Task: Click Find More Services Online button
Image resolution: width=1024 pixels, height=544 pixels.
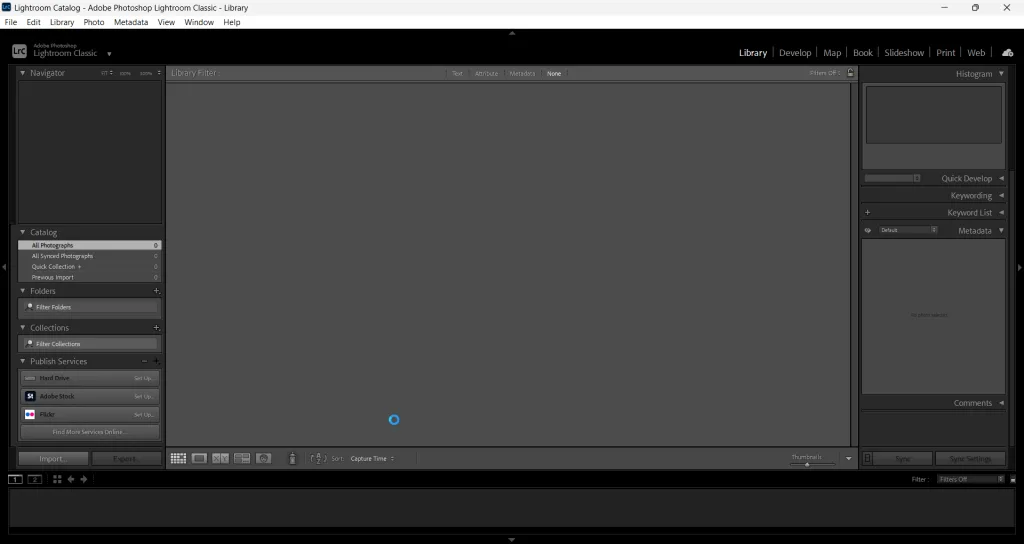Action: click(89, 432)
